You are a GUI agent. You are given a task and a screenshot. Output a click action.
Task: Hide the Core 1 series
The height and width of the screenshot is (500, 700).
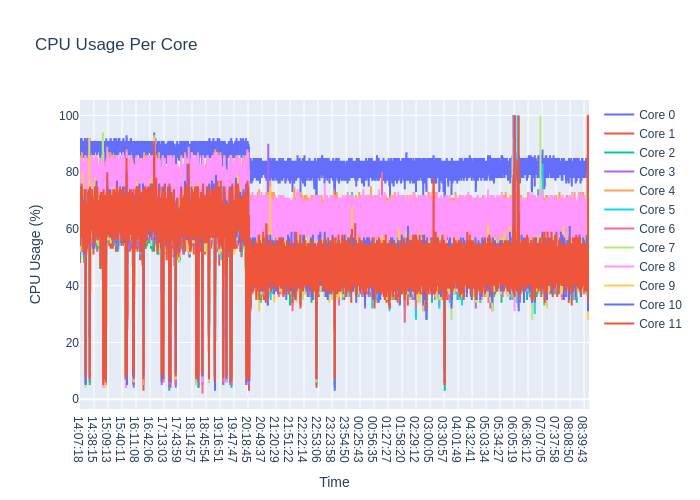point(654,134)
